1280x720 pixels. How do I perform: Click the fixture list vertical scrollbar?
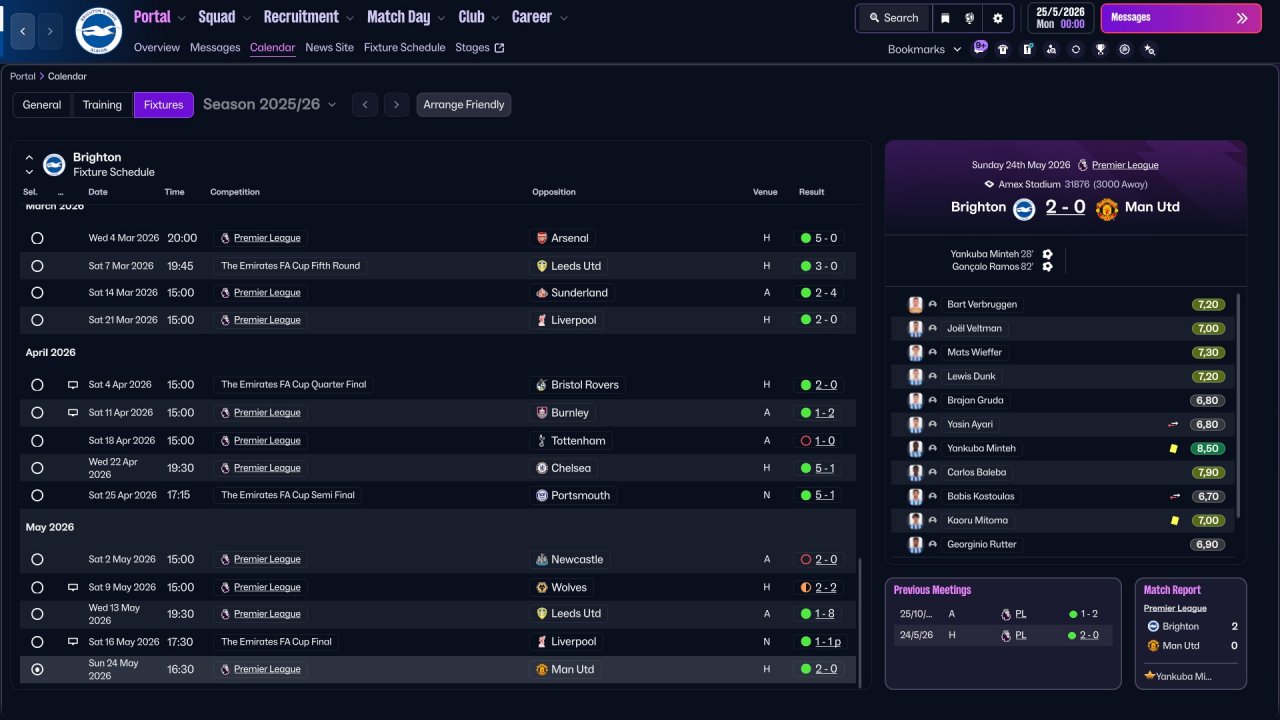[x=859, y=622]
